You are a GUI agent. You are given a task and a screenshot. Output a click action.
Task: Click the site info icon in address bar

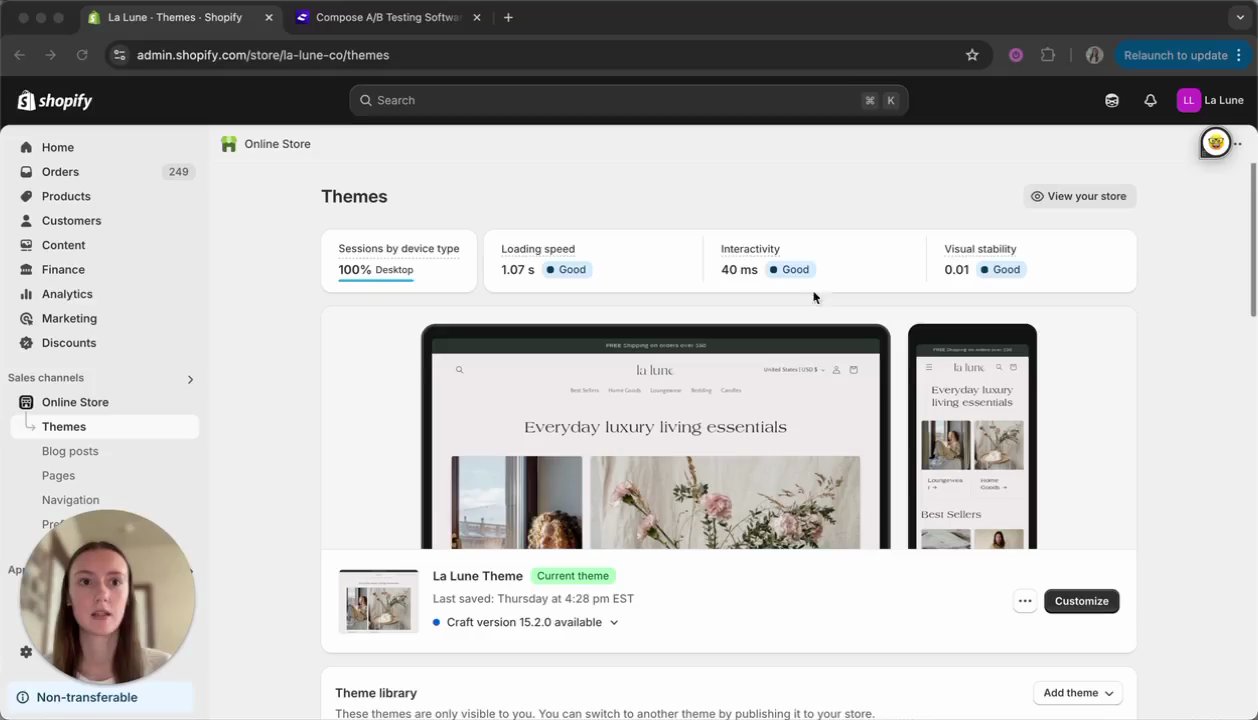tap(119, 55)
